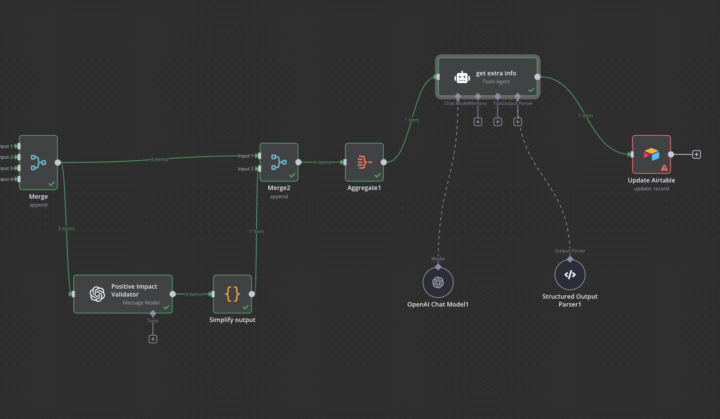
Task: Click the Simplify output node's output circle
Action: [x=252, y=294]
